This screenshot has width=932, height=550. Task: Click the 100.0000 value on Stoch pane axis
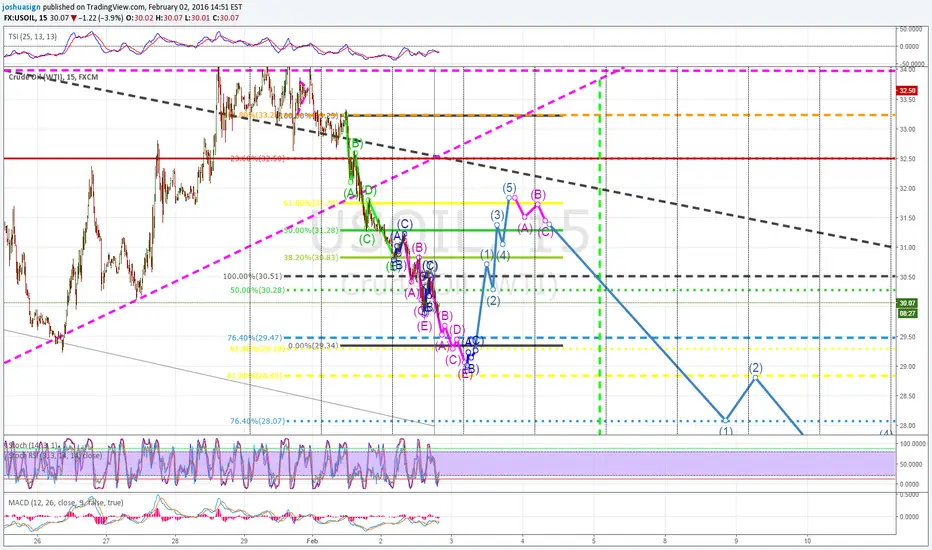tap(912, 444)
